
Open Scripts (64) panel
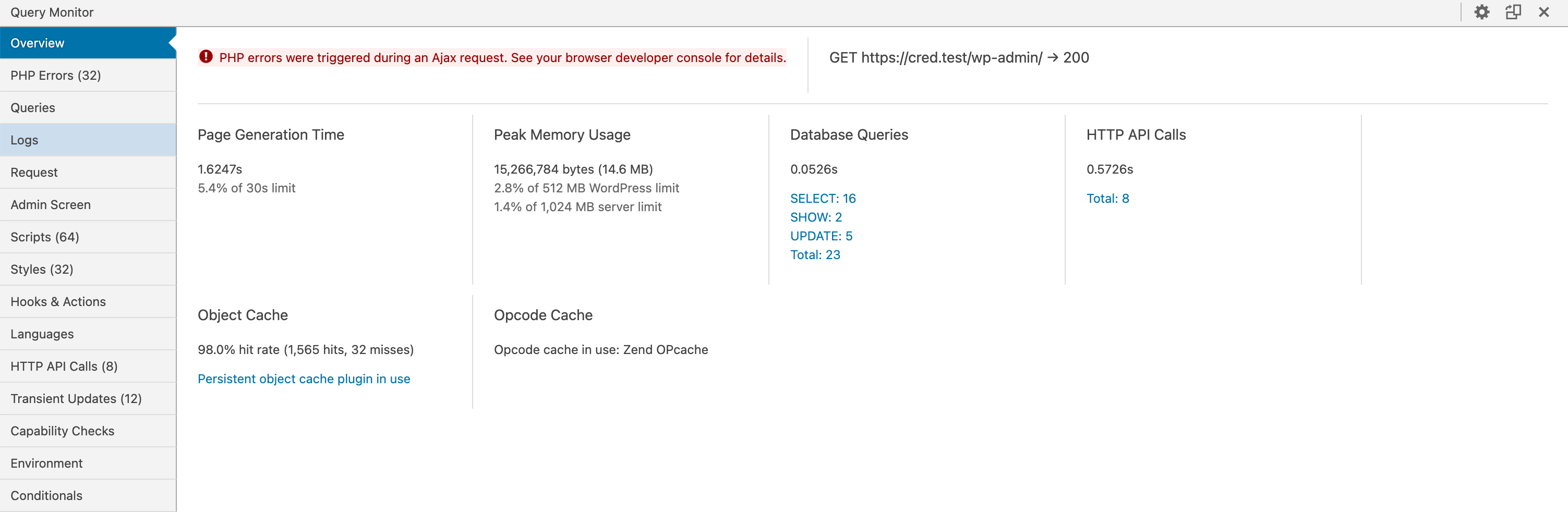44,237
